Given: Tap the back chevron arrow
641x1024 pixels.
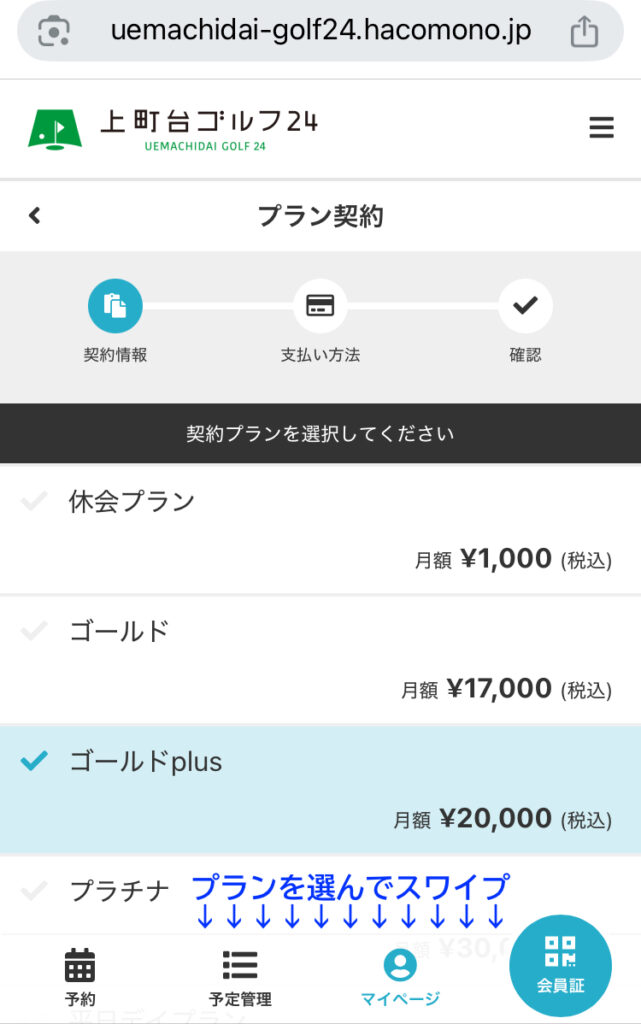Looking at the screenshot, I should coord(35,215).
